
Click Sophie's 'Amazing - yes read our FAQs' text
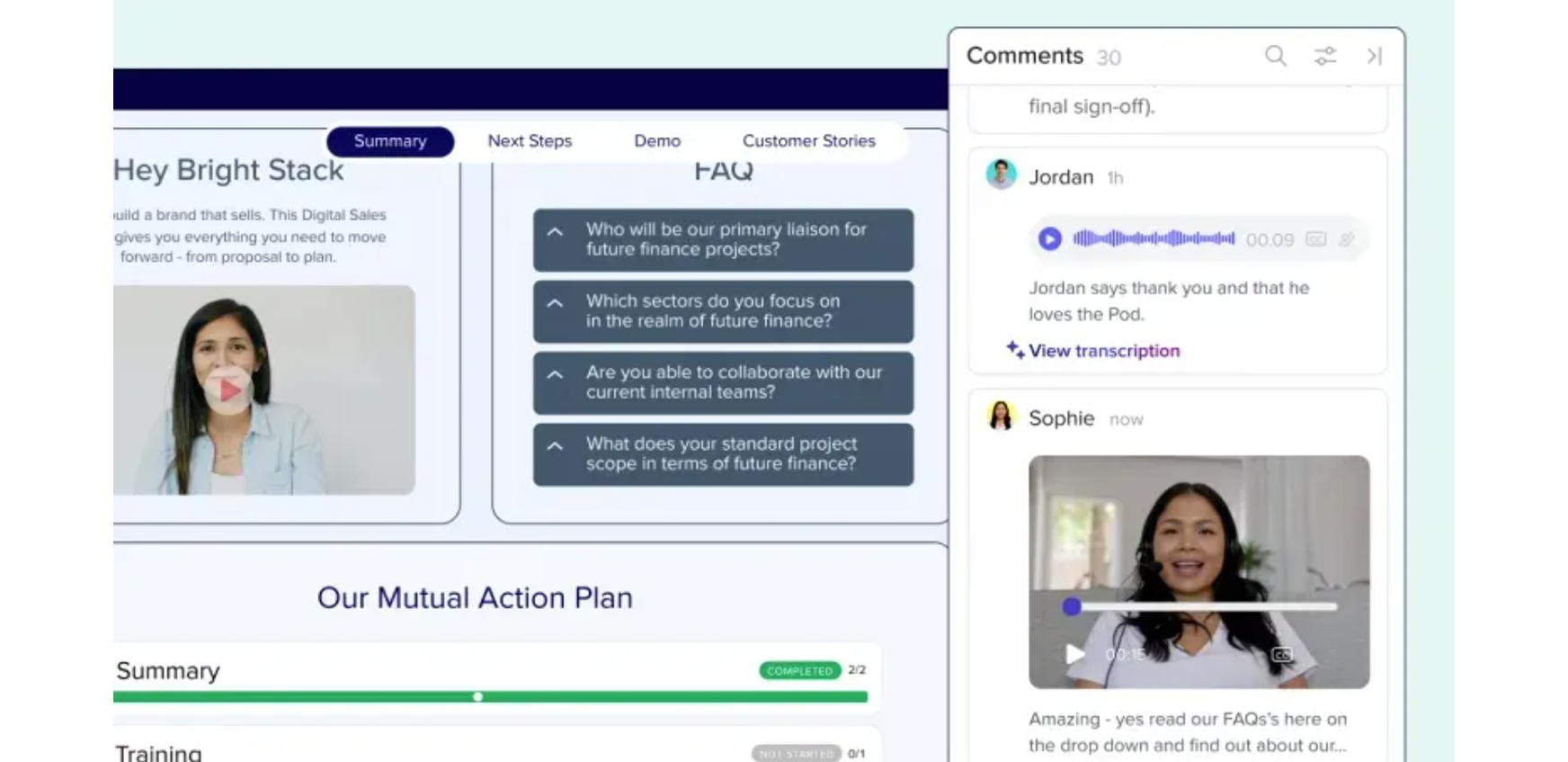(x=1188, y=732)
